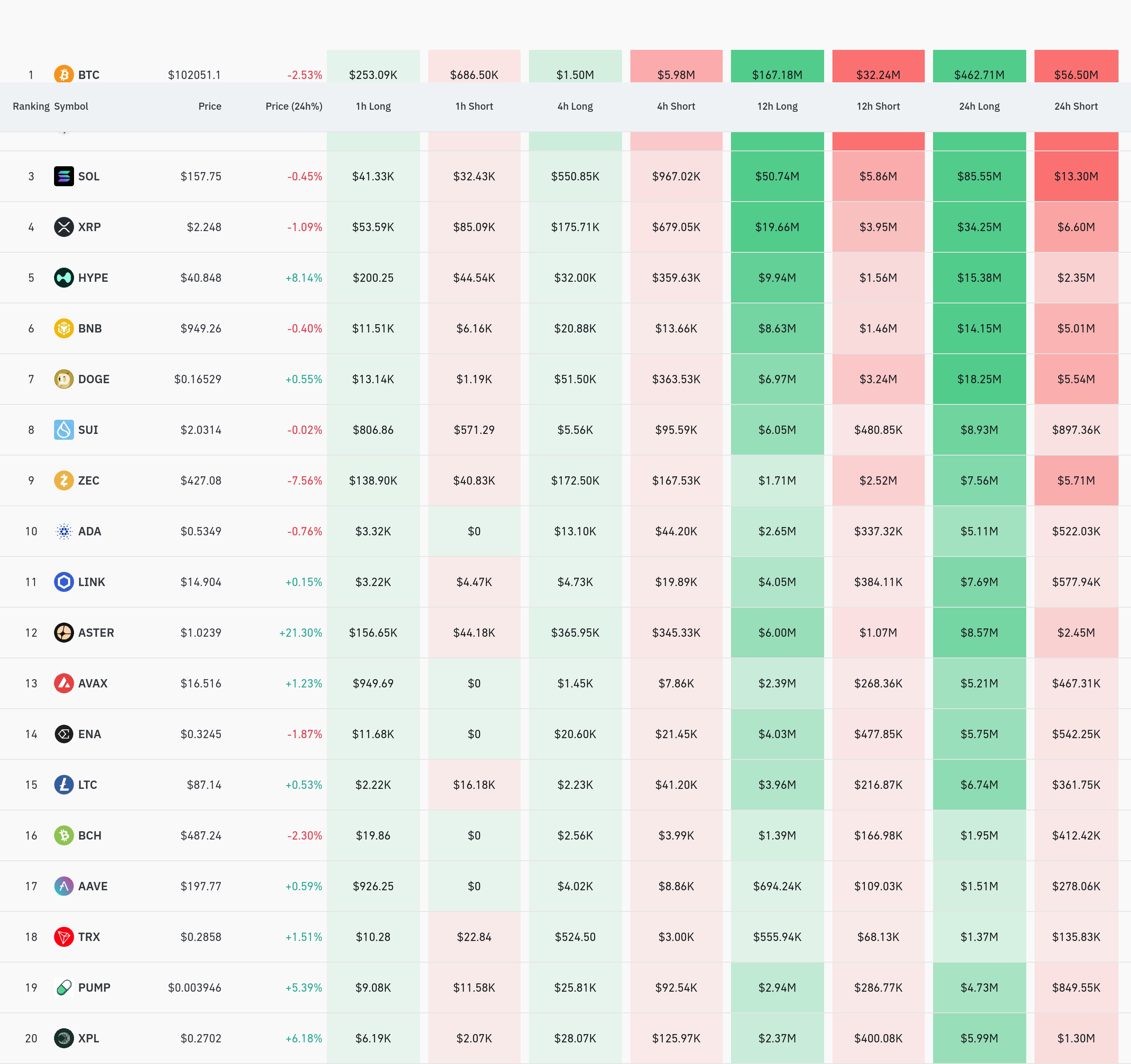
Task: Click the HYPE coin logo
Action: (64, 278)
